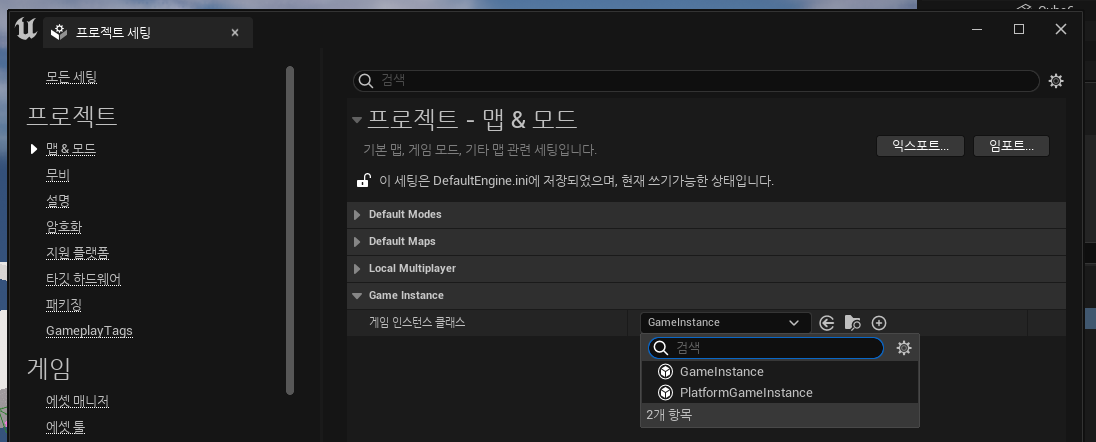
Task: Focus the class picker search field
Action: (x=766, y=348)
